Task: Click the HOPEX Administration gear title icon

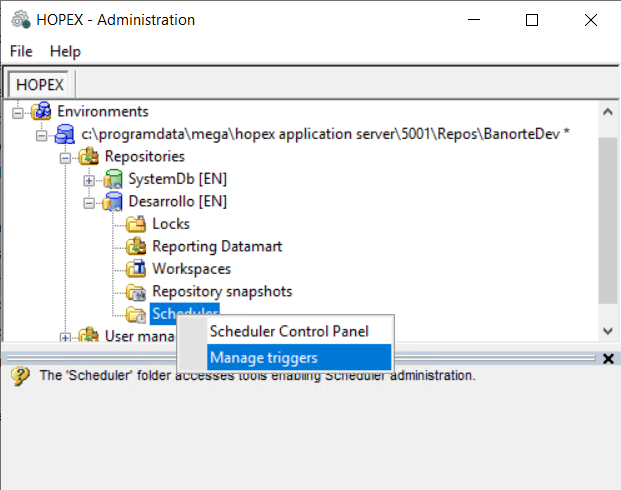Action: (x=21, y=20)
